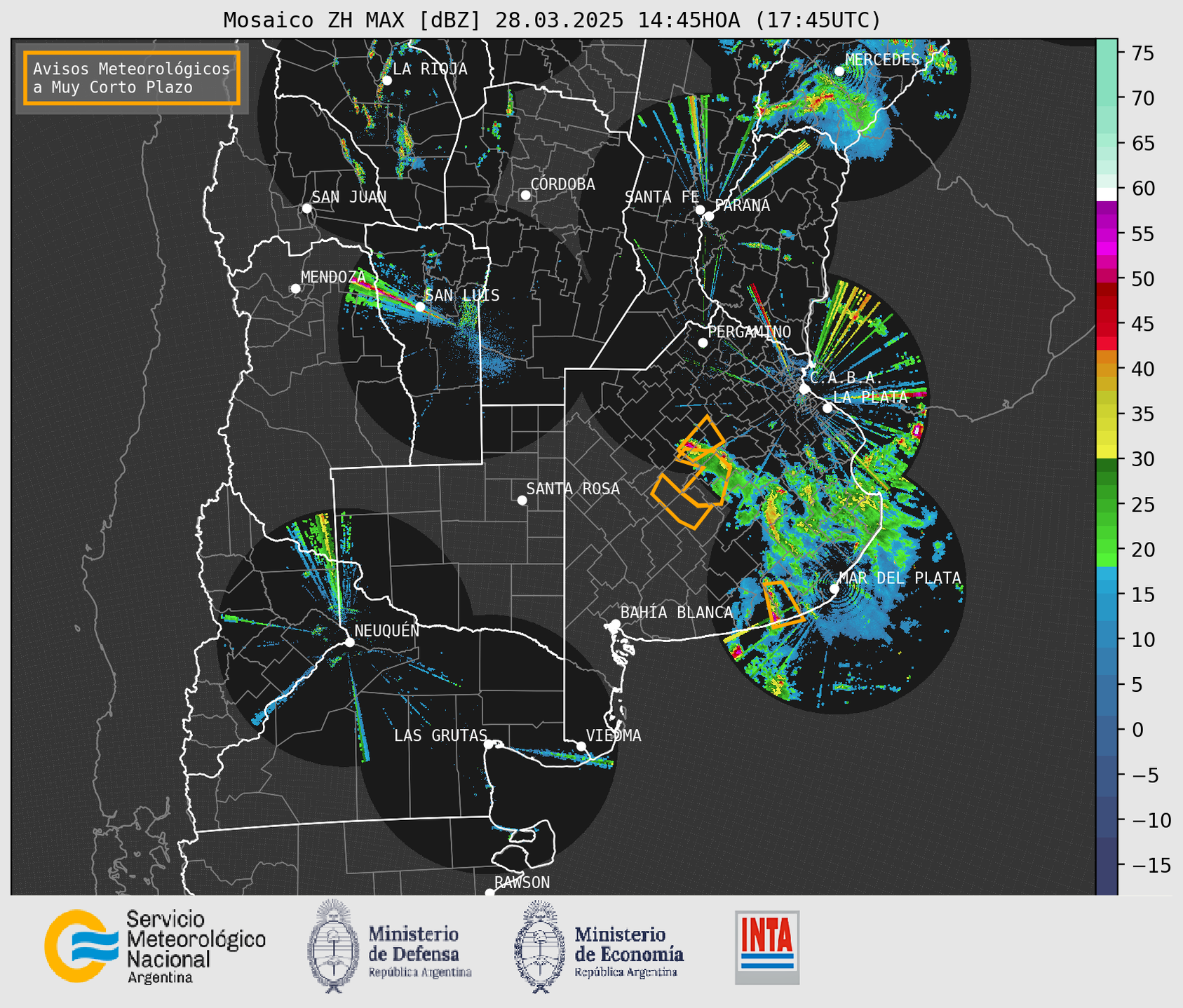Click the −5 tick label on the scale
Viewport: 1183px width, 1008px height.
pos(1146,775)
